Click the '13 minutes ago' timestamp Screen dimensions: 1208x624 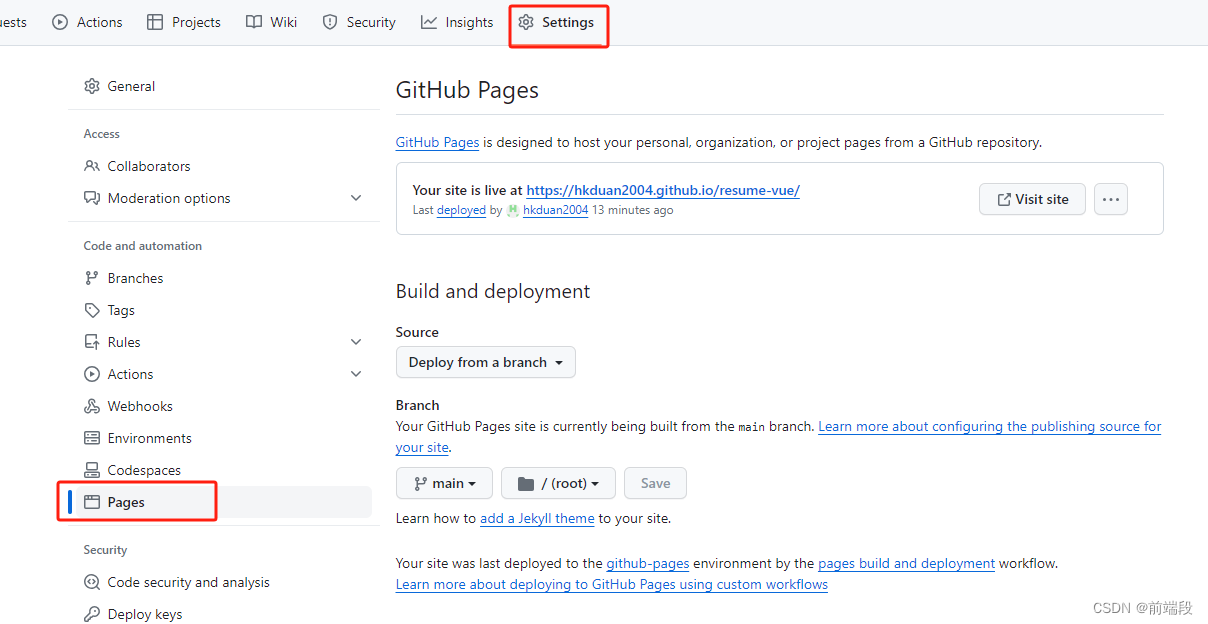click(x=633, y=210)
